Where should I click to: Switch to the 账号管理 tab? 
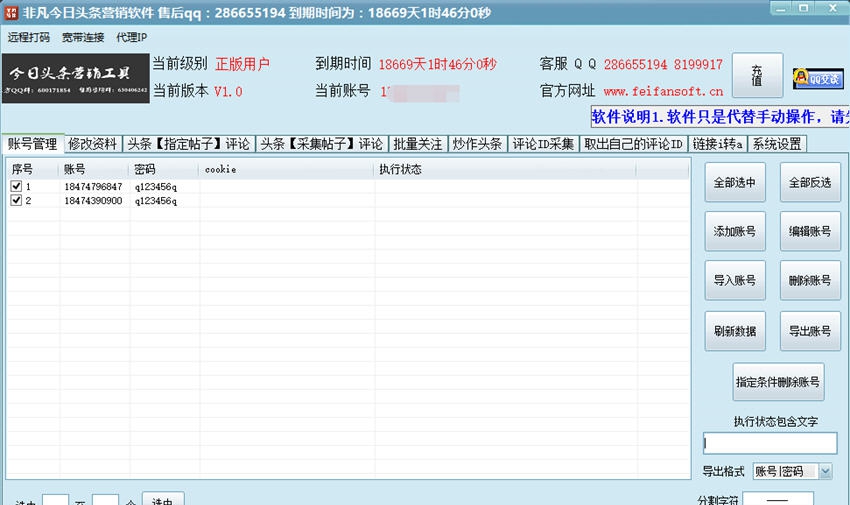[33, 144]
